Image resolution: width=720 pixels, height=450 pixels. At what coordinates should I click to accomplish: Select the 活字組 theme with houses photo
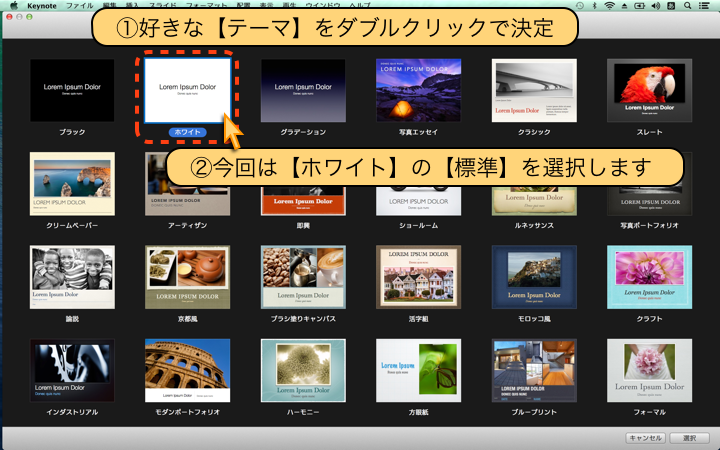pos(418,277)
